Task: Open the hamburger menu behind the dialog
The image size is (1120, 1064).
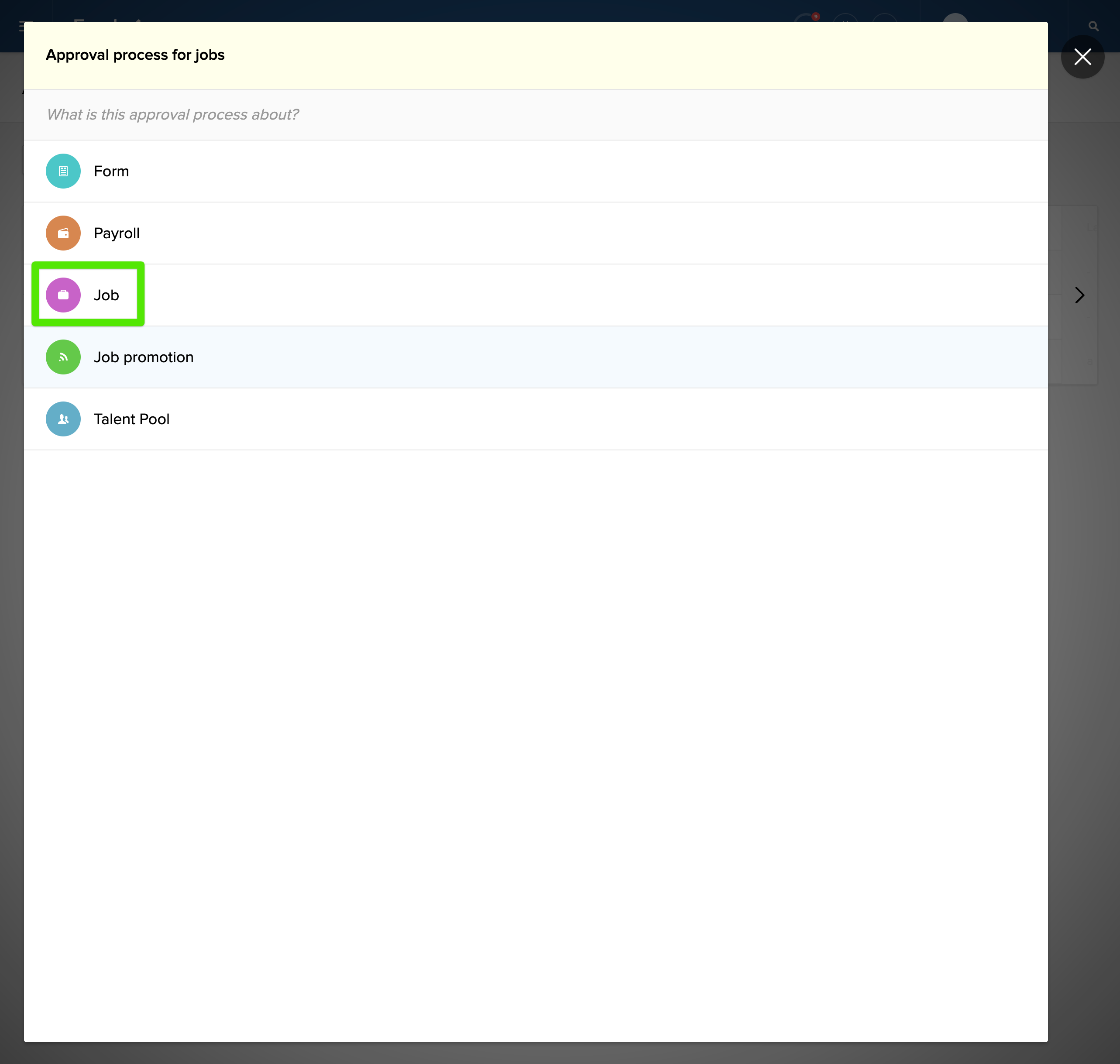Action: 21,26
